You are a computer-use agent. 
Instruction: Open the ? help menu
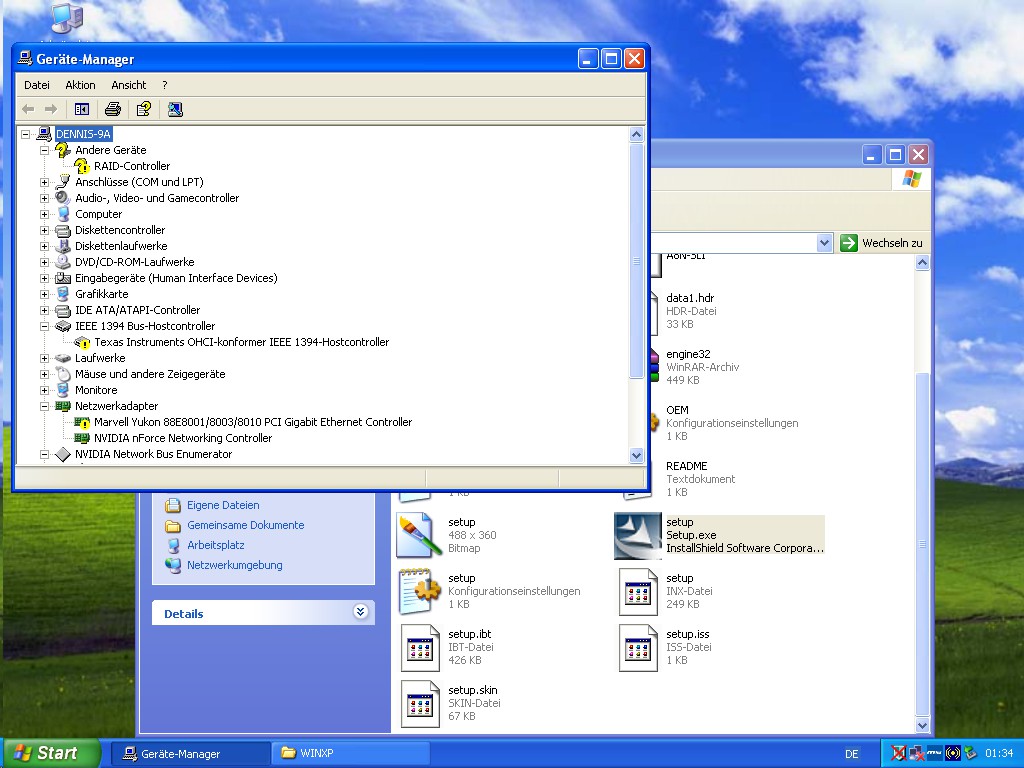tap(165, 85)
